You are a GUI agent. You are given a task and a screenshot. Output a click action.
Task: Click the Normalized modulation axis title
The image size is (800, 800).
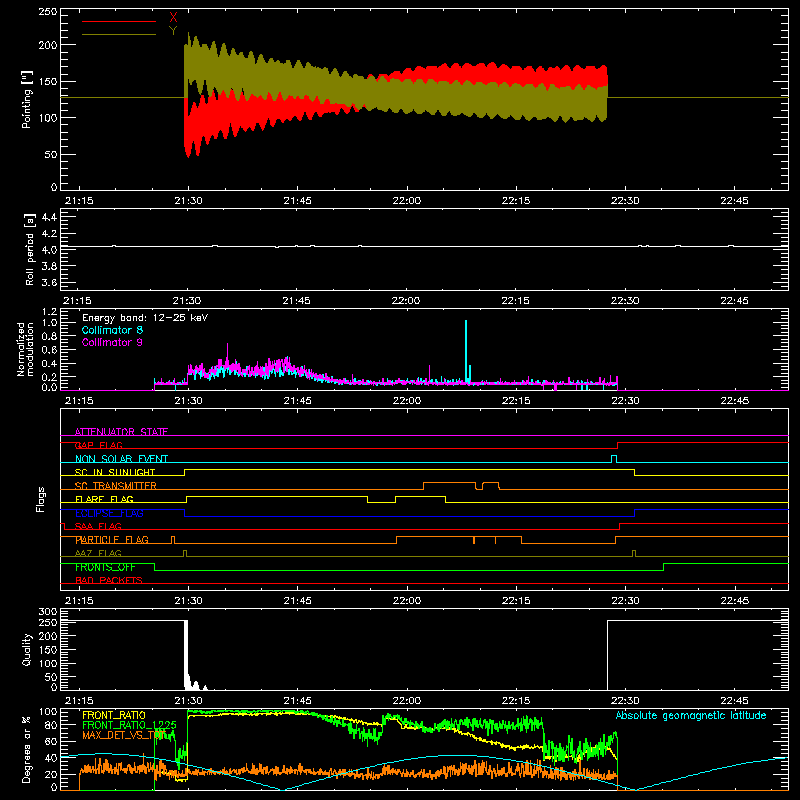(25, 349)
